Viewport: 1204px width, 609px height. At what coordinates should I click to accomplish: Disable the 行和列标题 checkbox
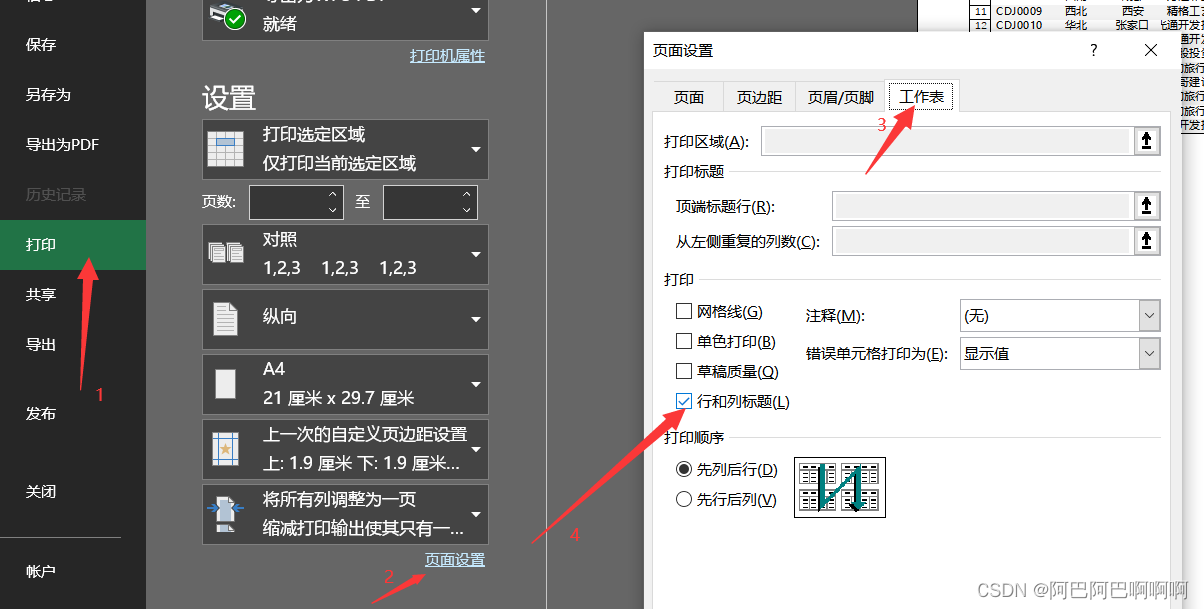pos(684,401)
